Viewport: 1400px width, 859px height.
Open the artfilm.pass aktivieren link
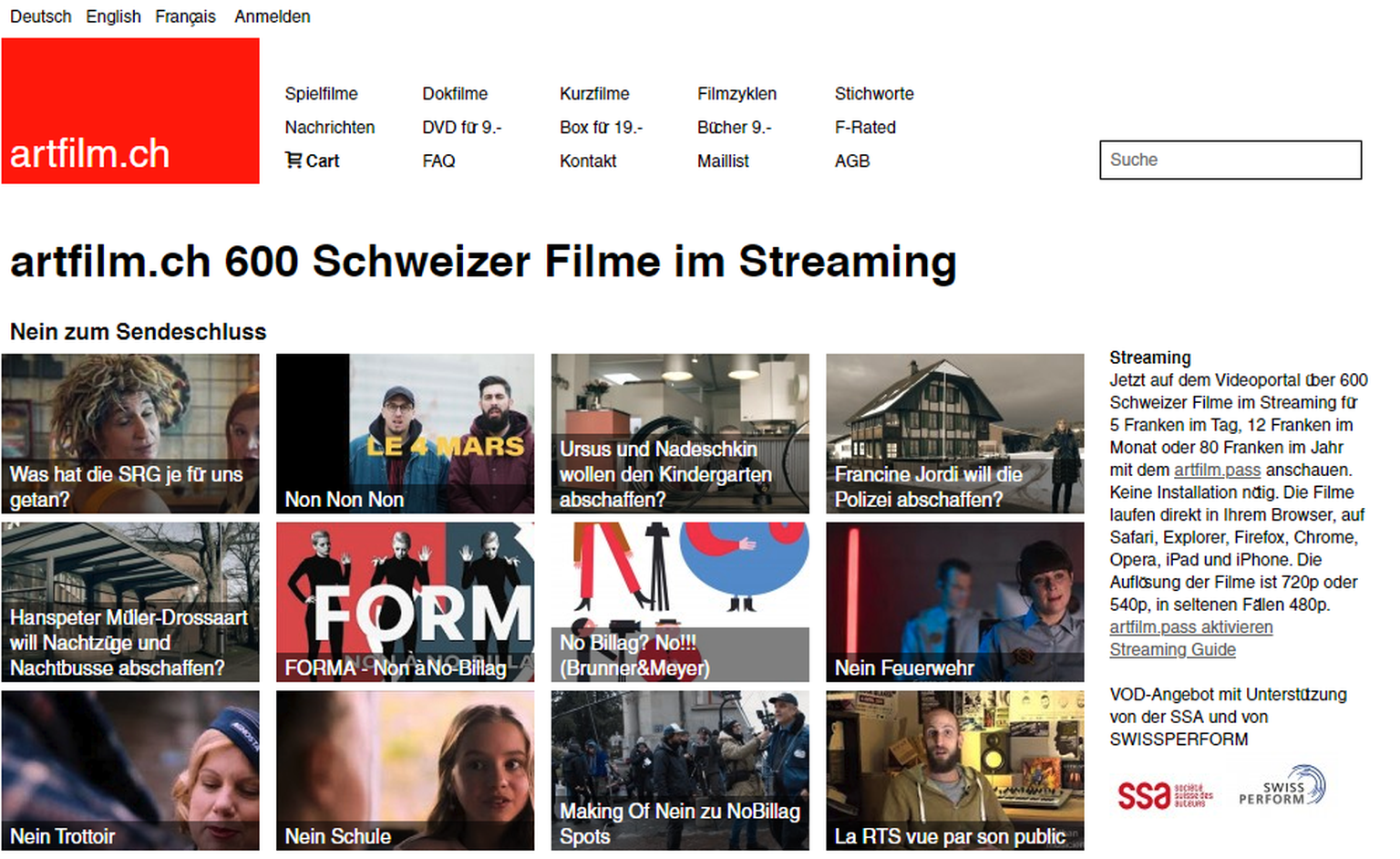[x=1190, y=627]
